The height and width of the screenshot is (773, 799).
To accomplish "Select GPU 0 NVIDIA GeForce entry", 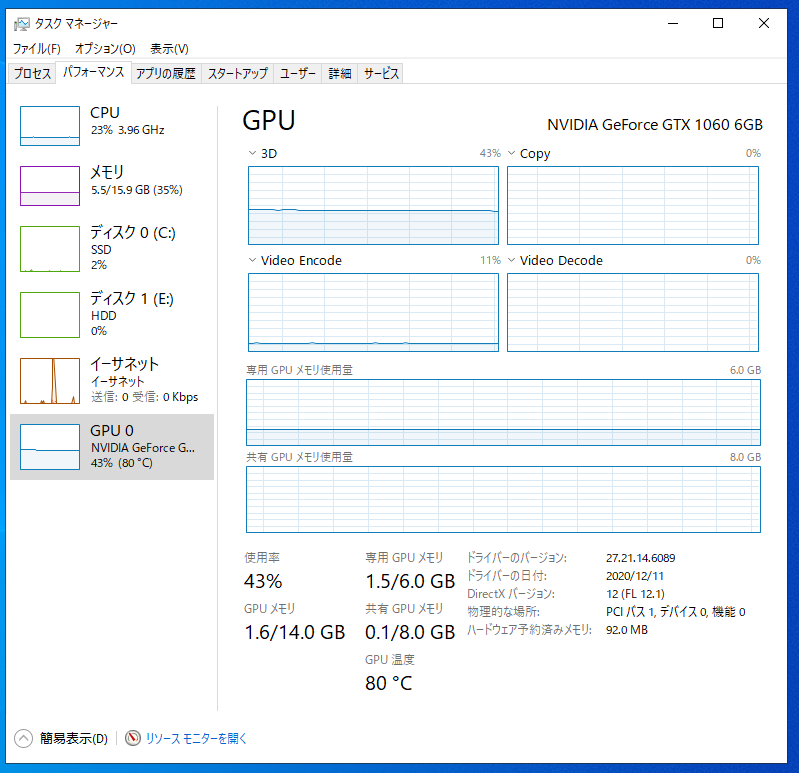I will [x=112, y=447].
